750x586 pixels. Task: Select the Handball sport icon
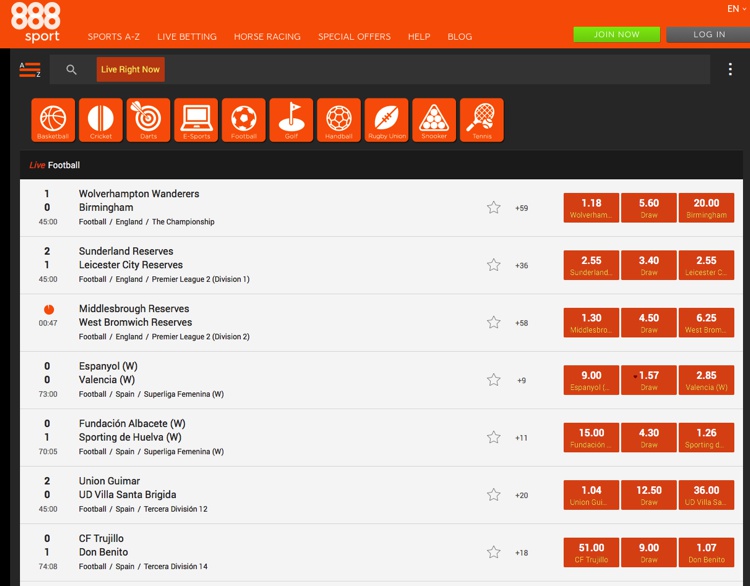pos(339,120)
